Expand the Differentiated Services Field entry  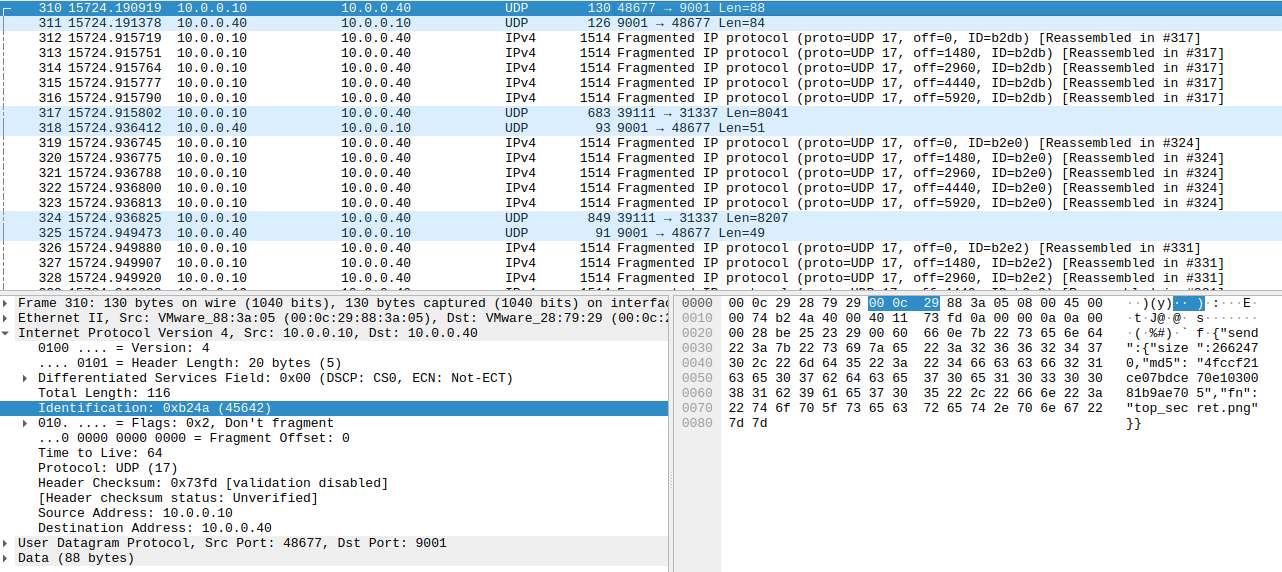26,378
